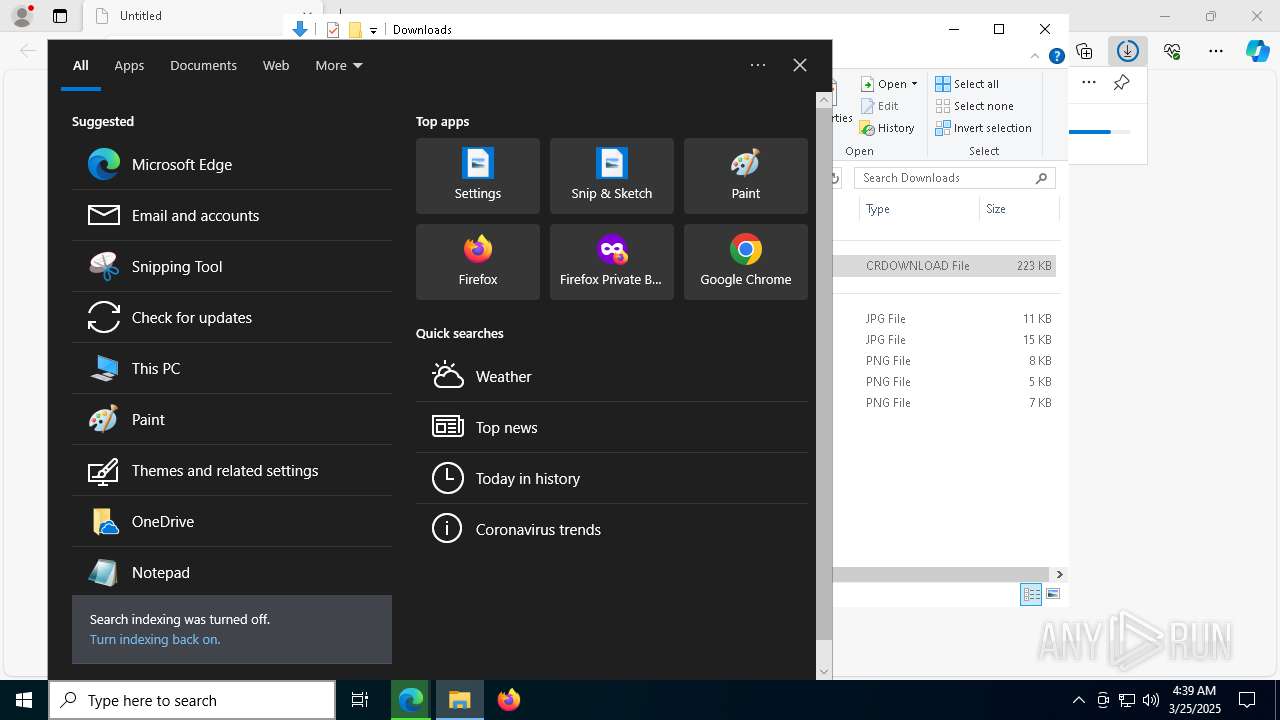This screenshot has width=1280, height=720.
Task: Switch to File Explorer on the taskbar
Action: (x=460, y=700)
